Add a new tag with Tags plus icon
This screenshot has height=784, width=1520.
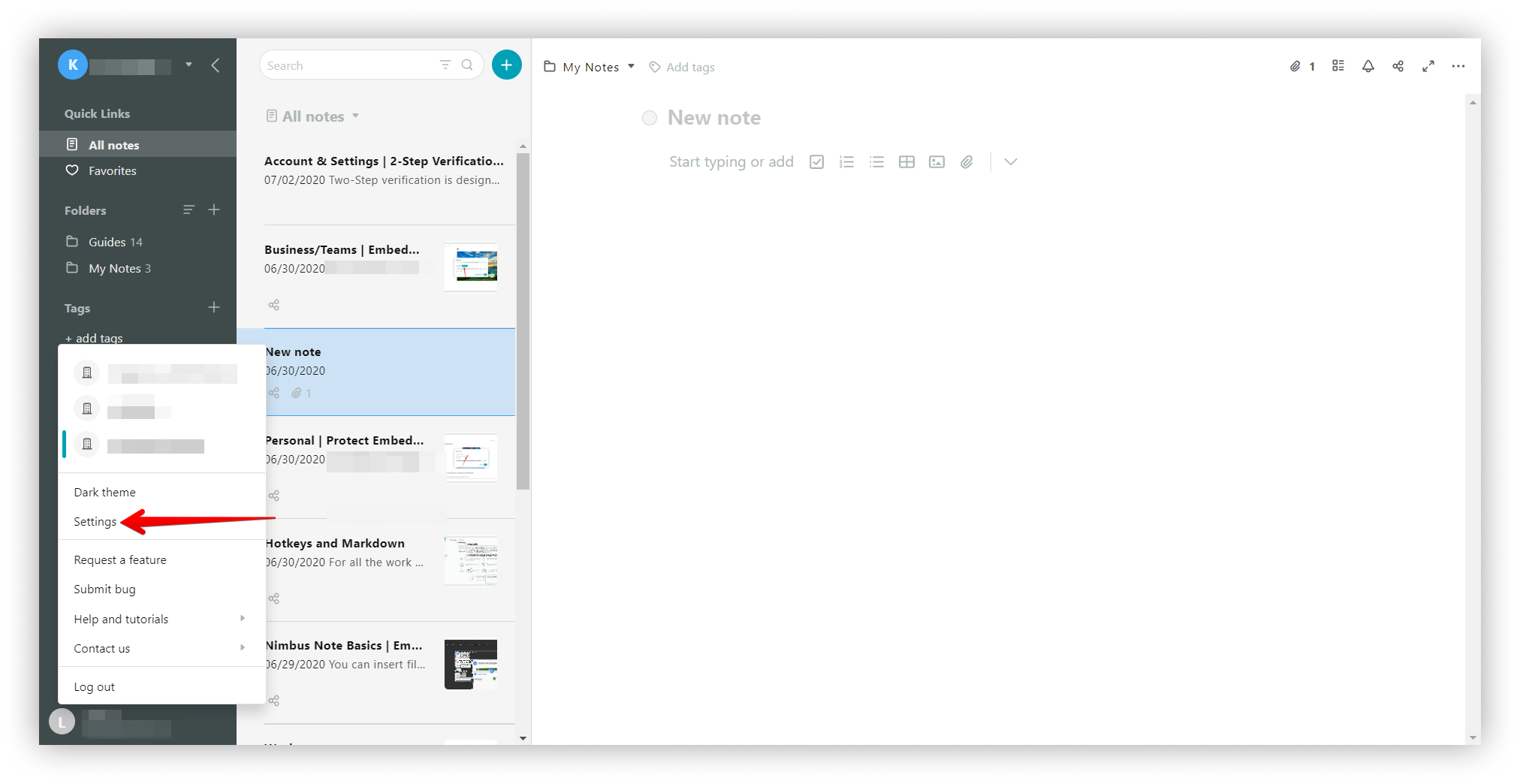pos(214,308)
